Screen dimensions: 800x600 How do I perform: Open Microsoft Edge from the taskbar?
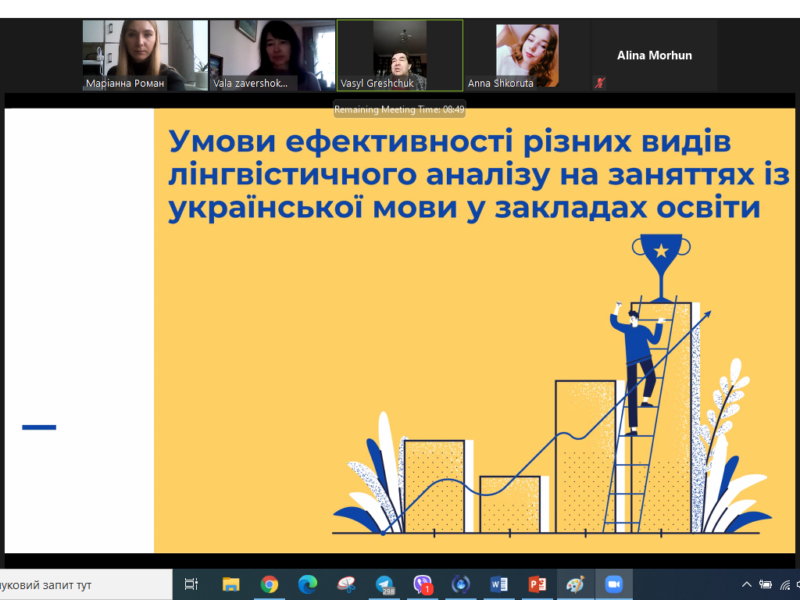(307, 584)
